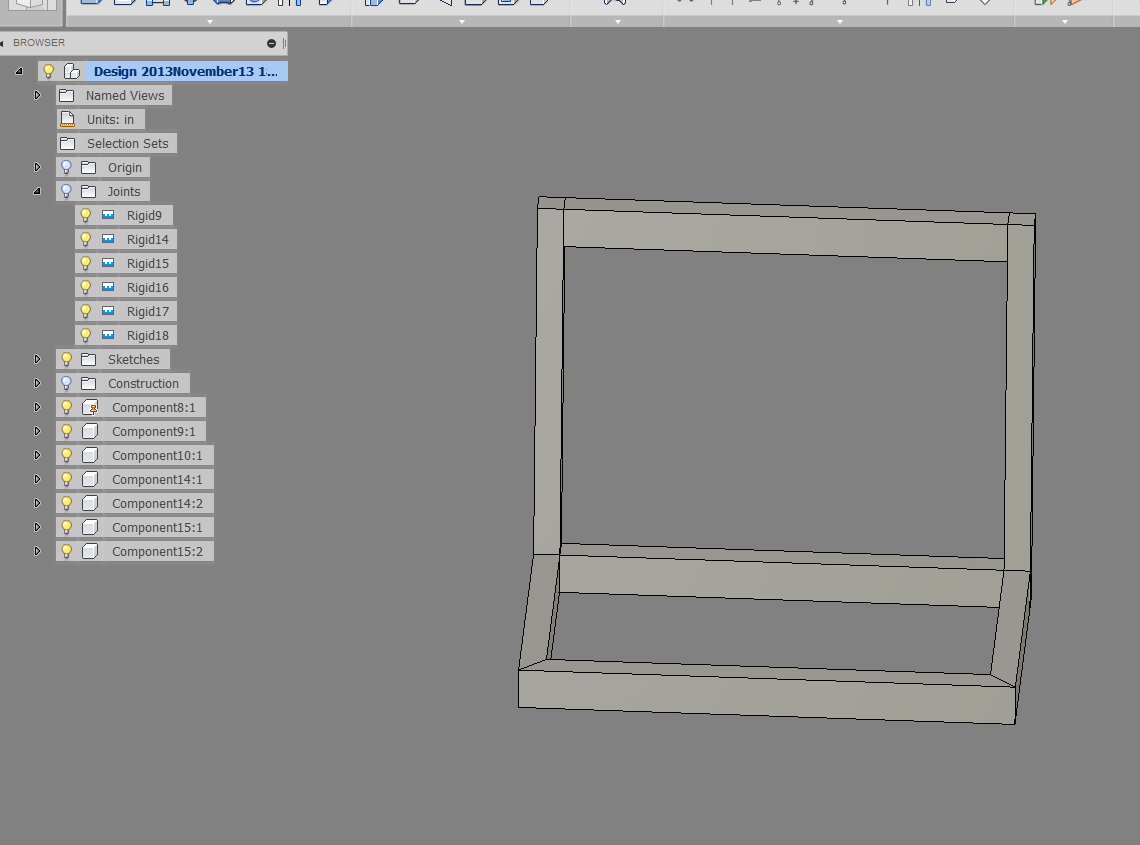Hide Component10:1 with its lightbulb

(66, 455)
